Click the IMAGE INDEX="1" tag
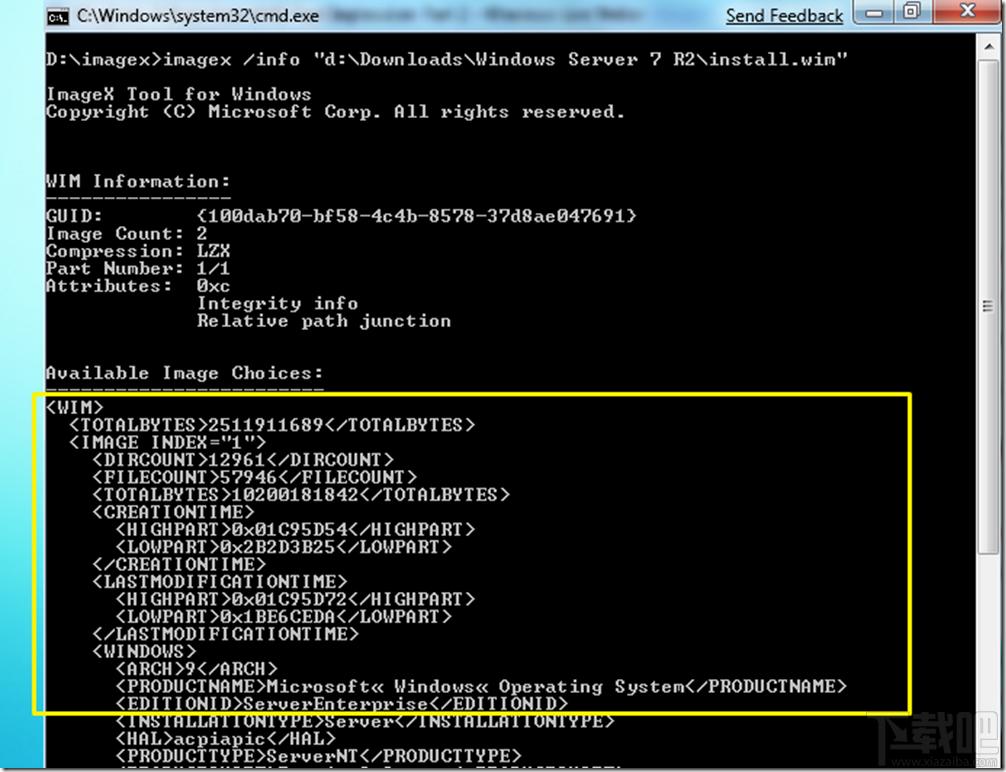The image size is (1006, 772). point(167,442)
